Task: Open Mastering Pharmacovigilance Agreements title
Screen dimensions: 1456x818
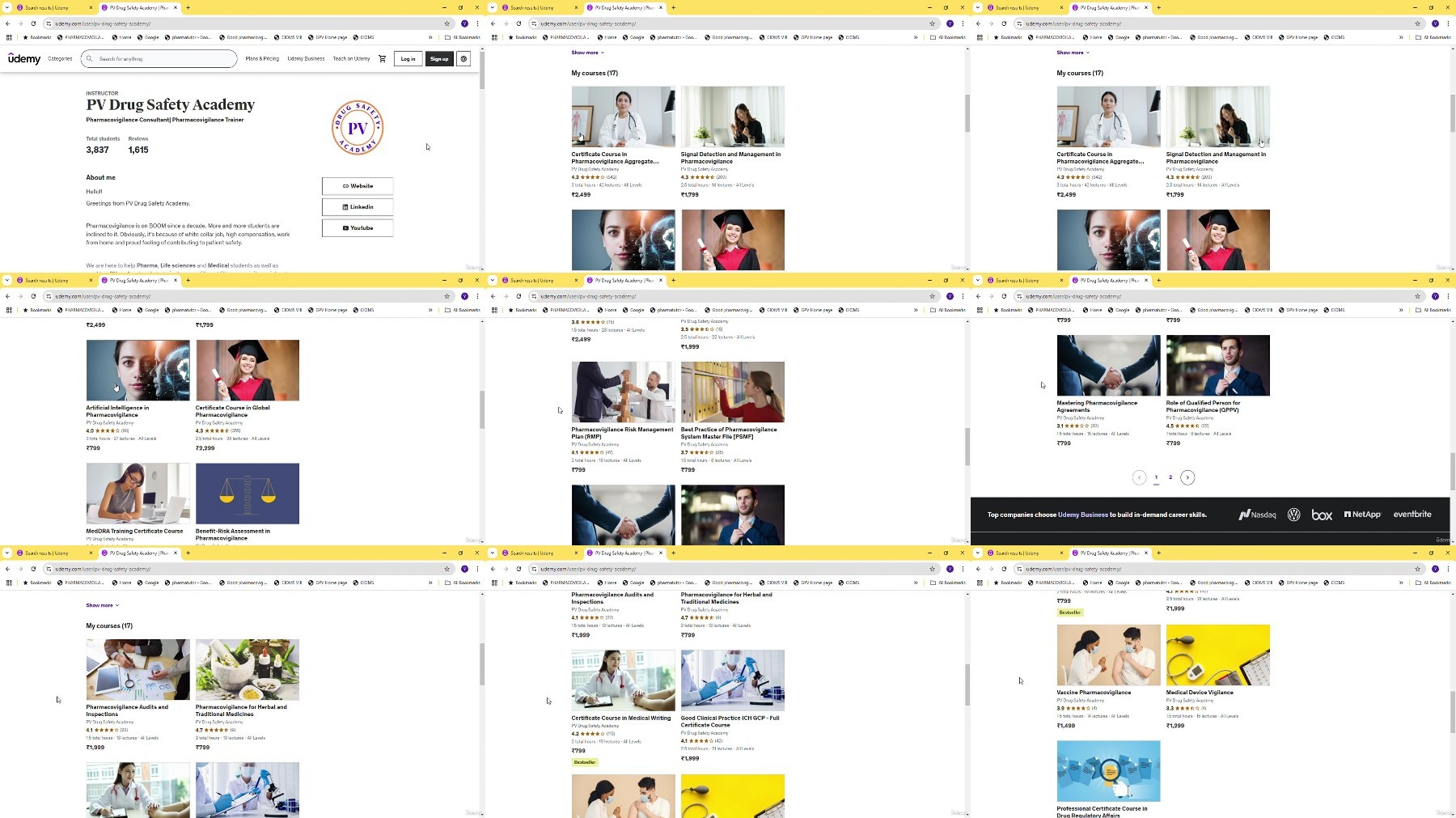Action: 1097,406
